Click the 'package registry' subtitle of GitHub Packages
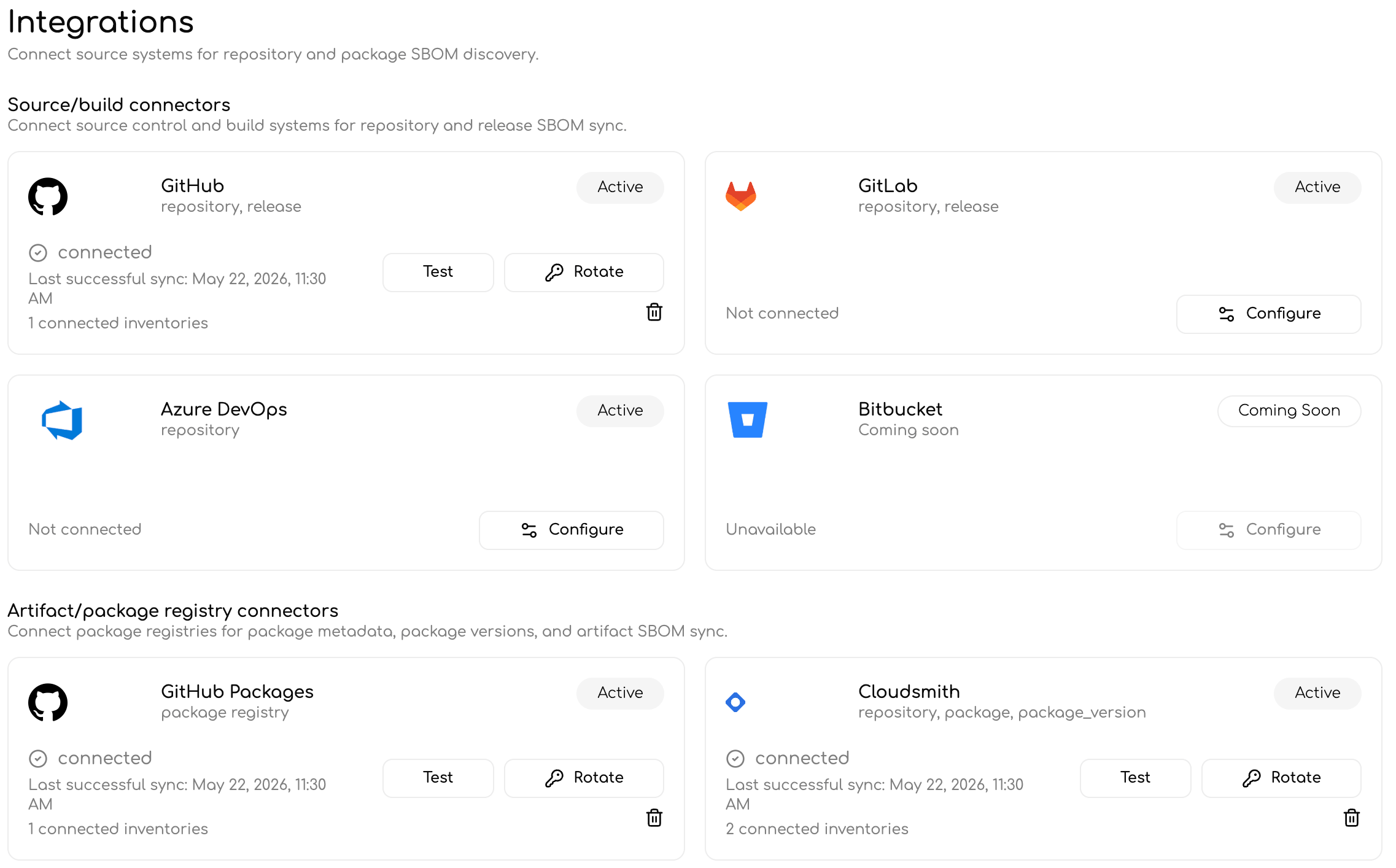 pos(225,713)
